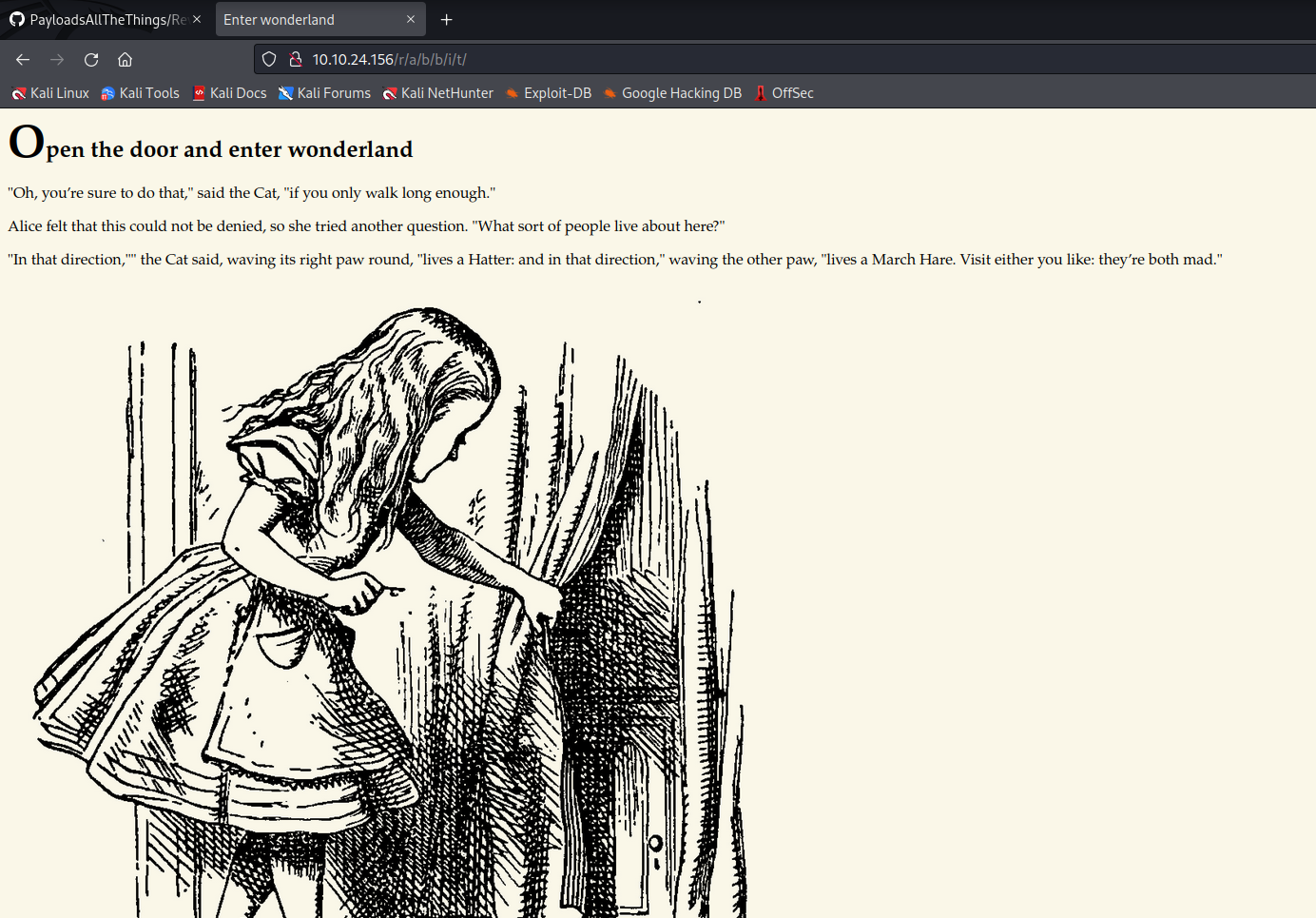Click the browser back arrow button
This screenshot has height=918, width=1316.
point(23,59)
